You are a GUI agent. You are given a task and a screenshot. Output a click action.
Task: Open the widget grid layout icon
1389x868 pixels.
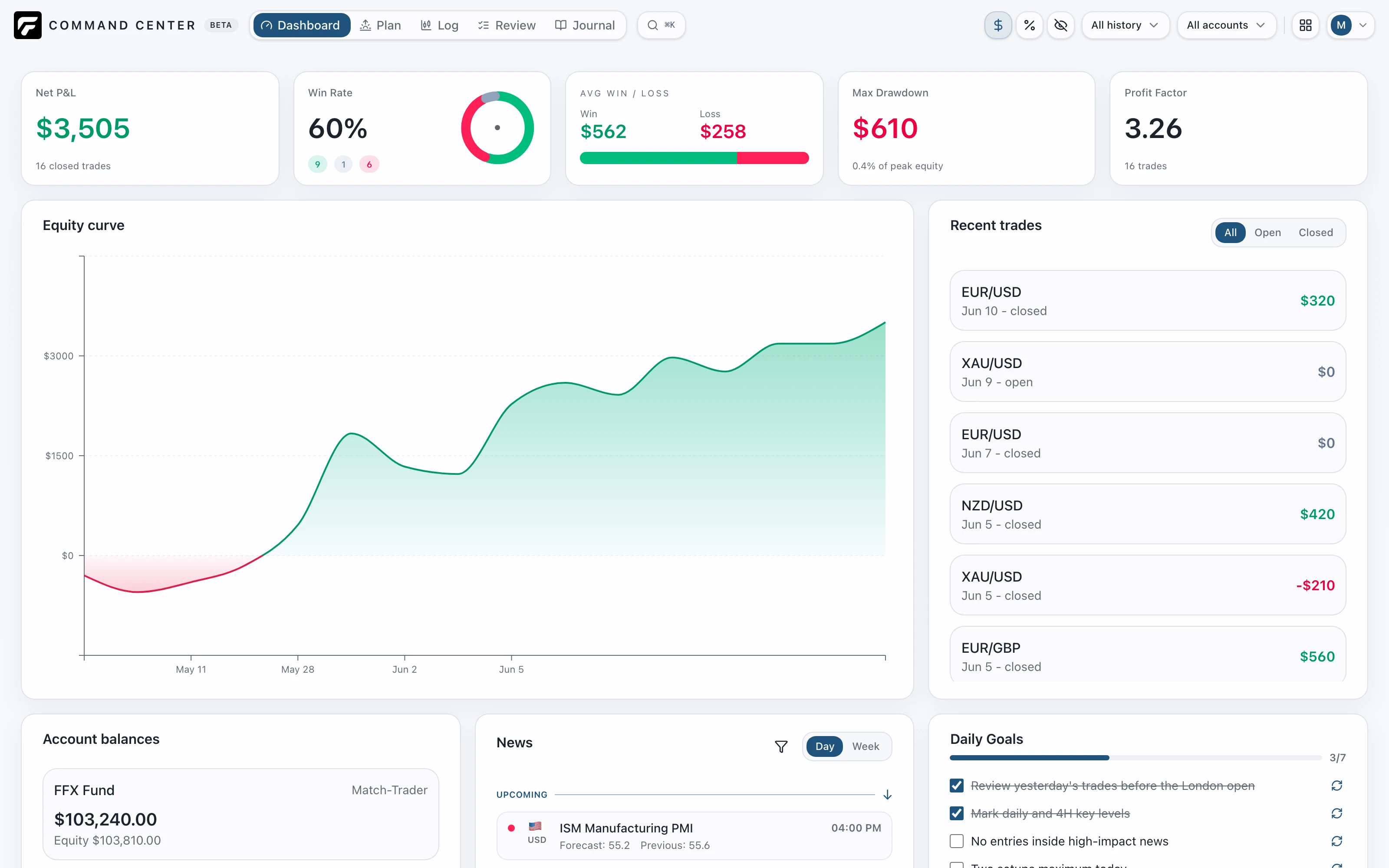point(1306,25)
